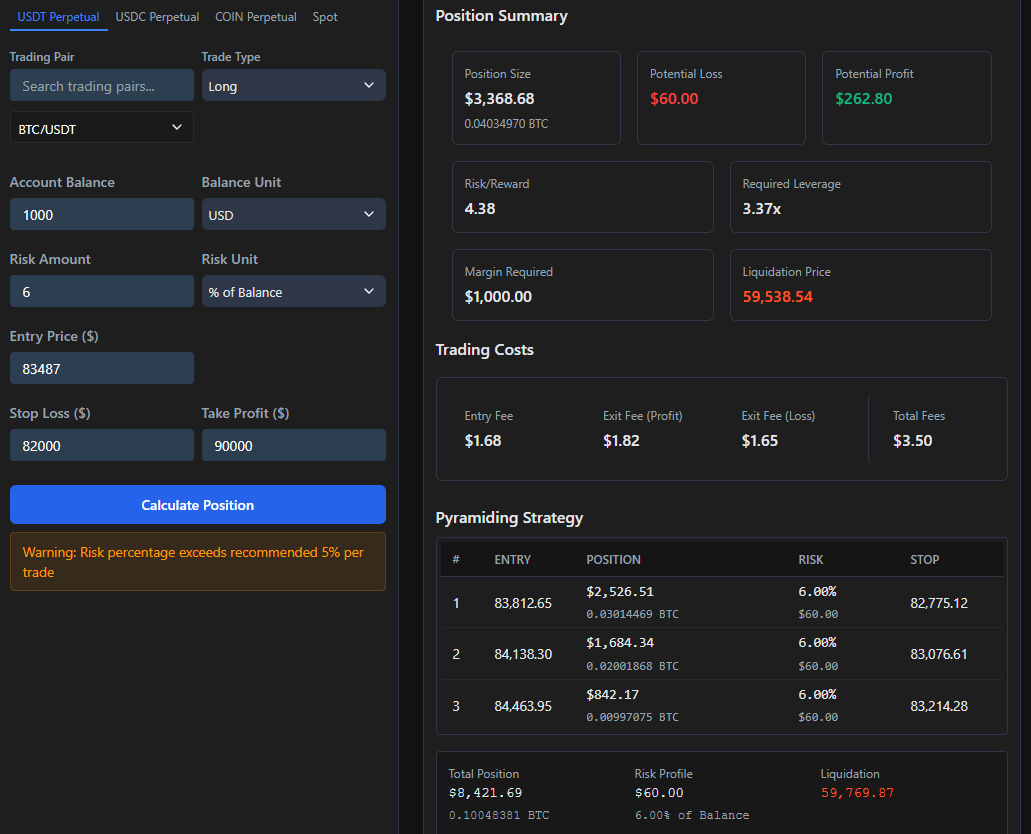The height and width of the screenshot is (834, 1031).
Task: Expand the BTC/USDT trading pair dropdown
Action: [102, 129]
